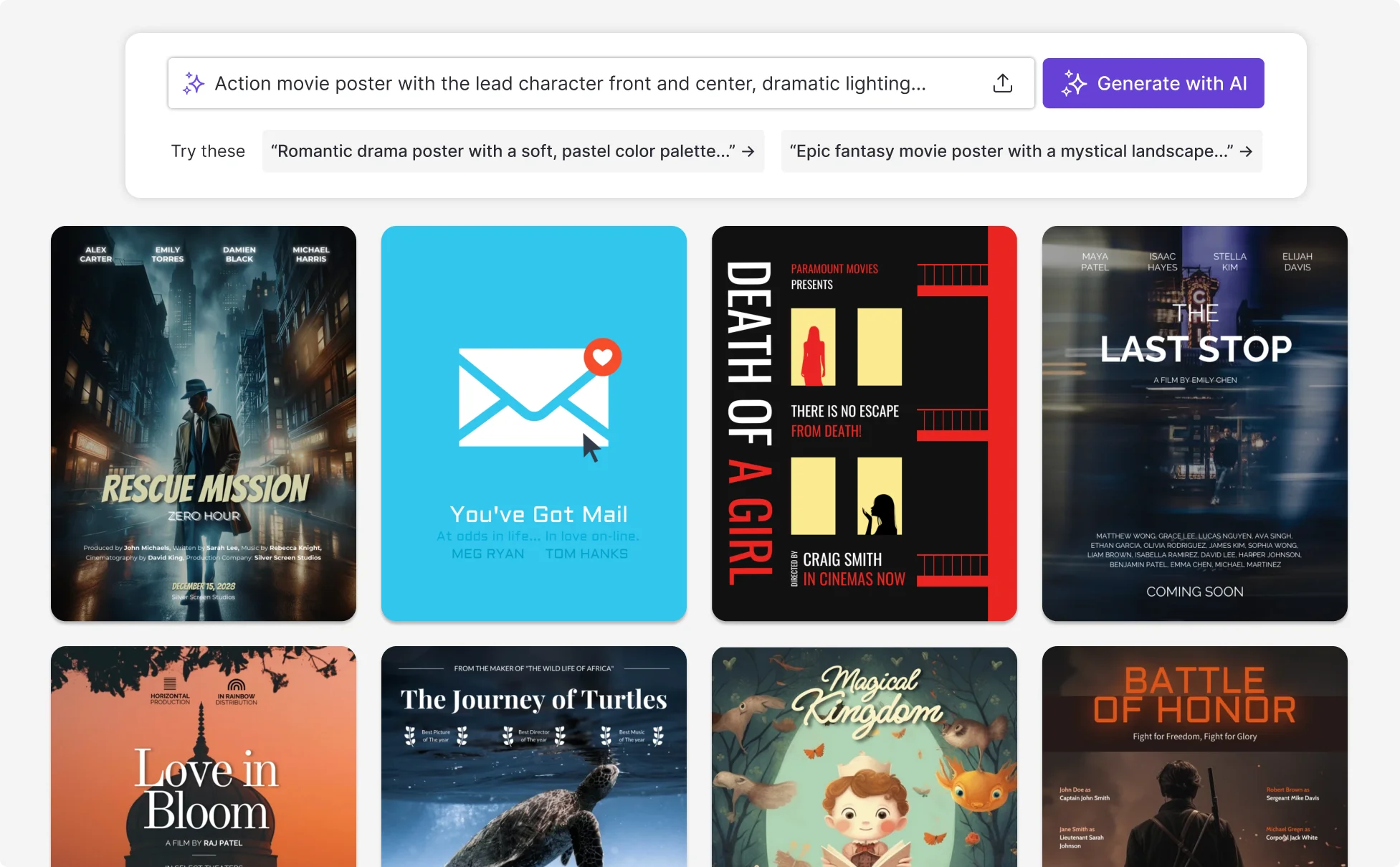Open The Last Stop poster template
This screenshot has width=1400, height=867.
click(x=1195, y=423)
